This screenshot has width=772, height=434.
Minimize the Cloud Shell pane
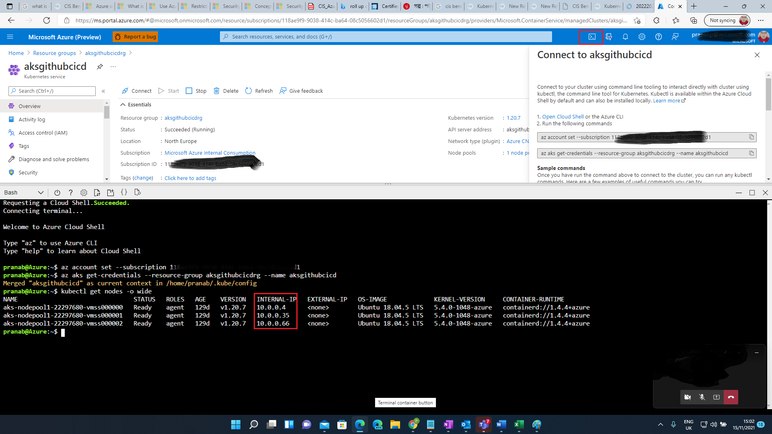point(739,193)
